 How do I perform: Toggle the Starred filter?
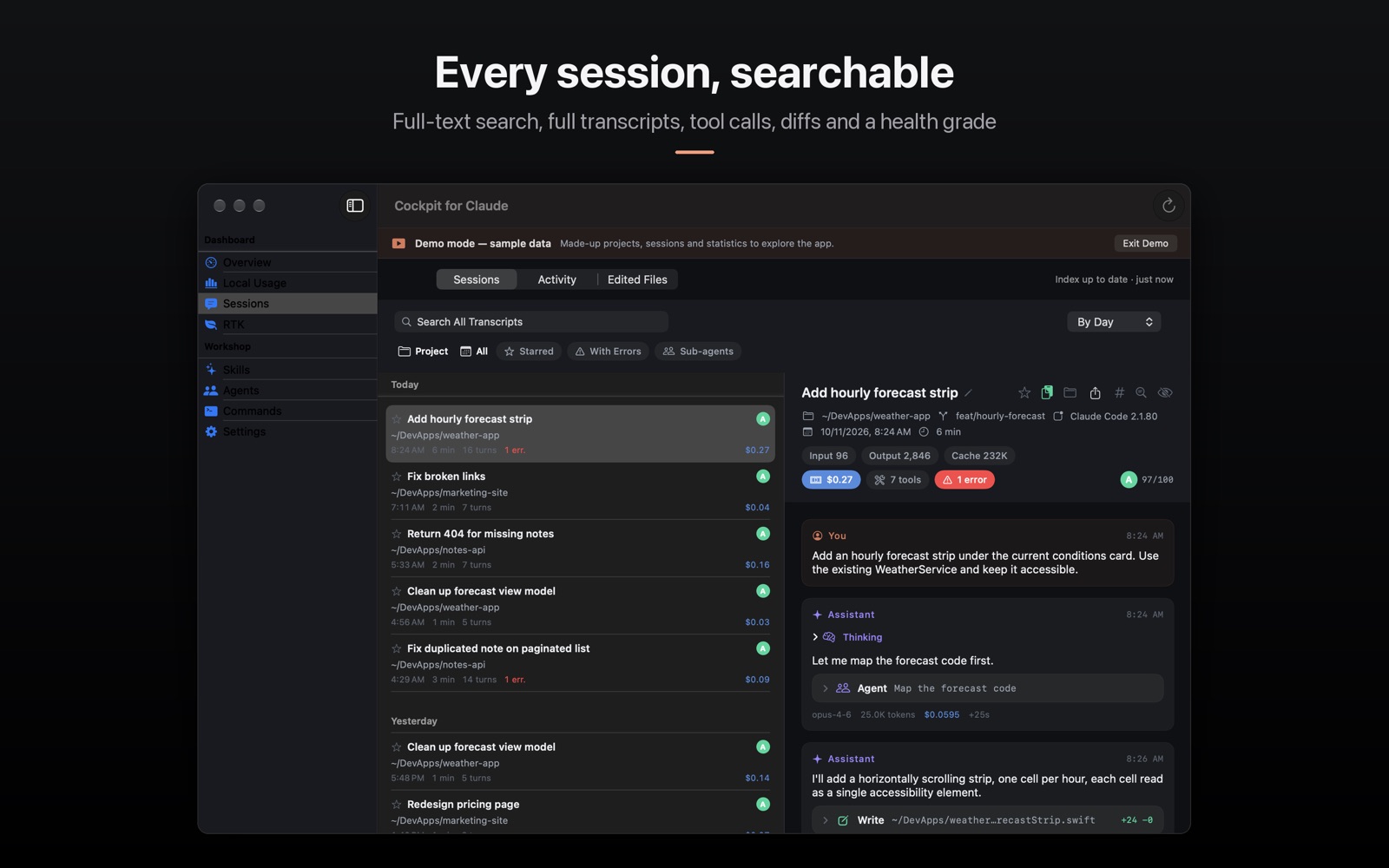point(529,352)
